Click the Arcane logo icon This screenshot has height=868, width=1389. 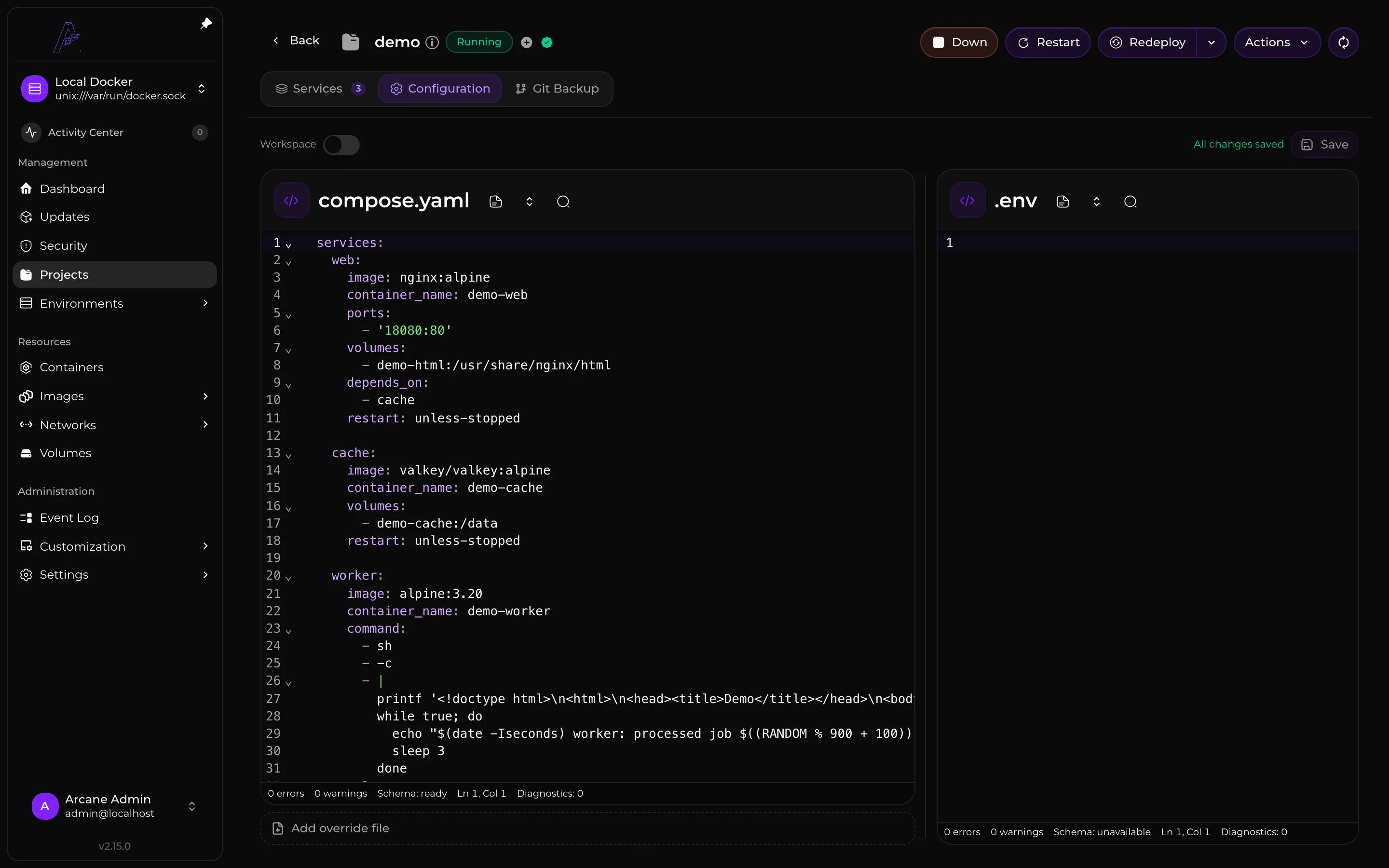tap(67, 37)
